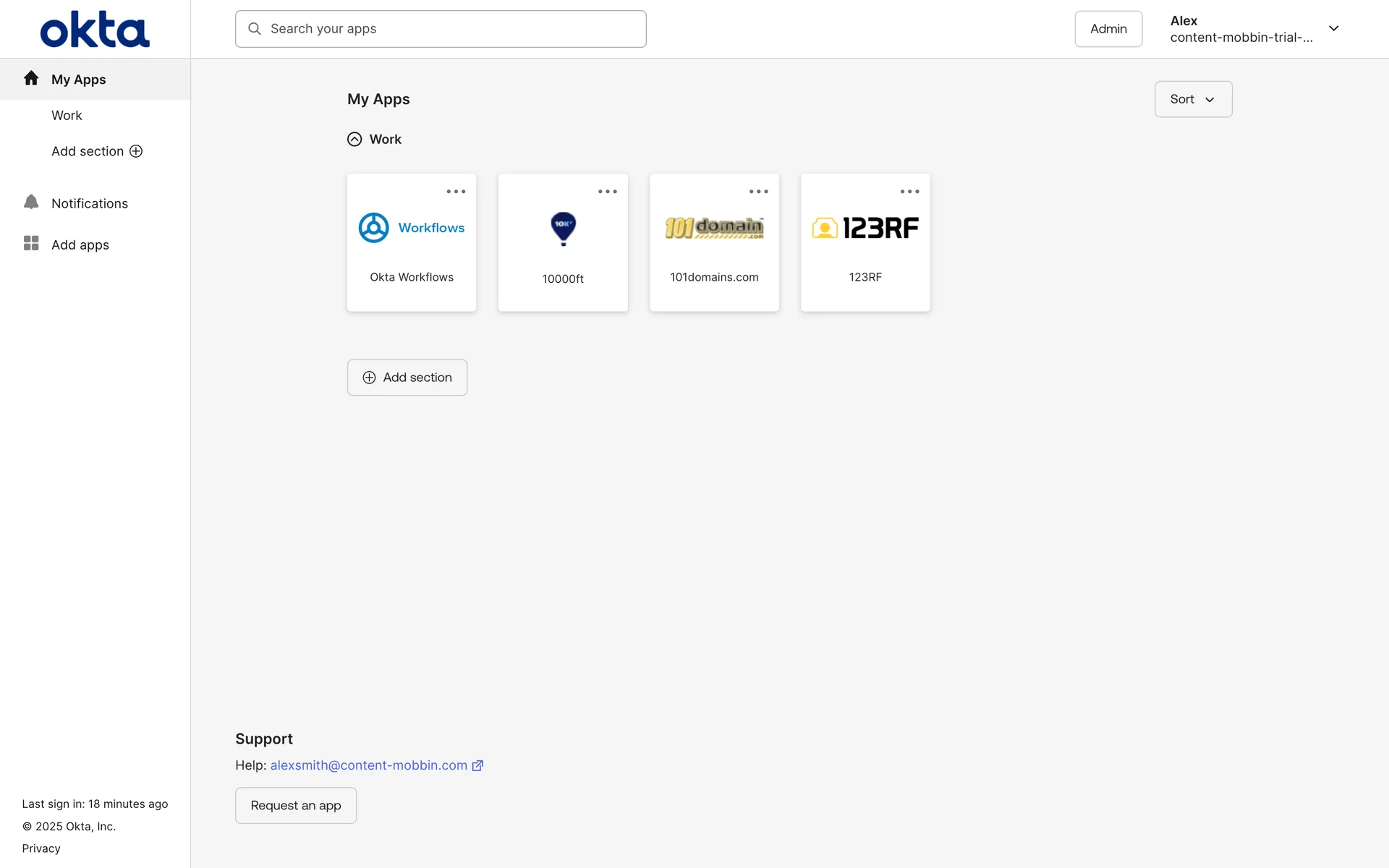Click the Okta logo
Screen dimensions: 1389x868
tap(95, 29)
